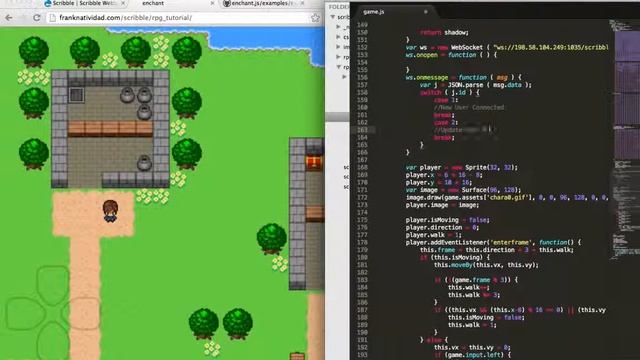Collapse the top scribble folder in sidebar

pyautogui.click(x=333, y=17)
